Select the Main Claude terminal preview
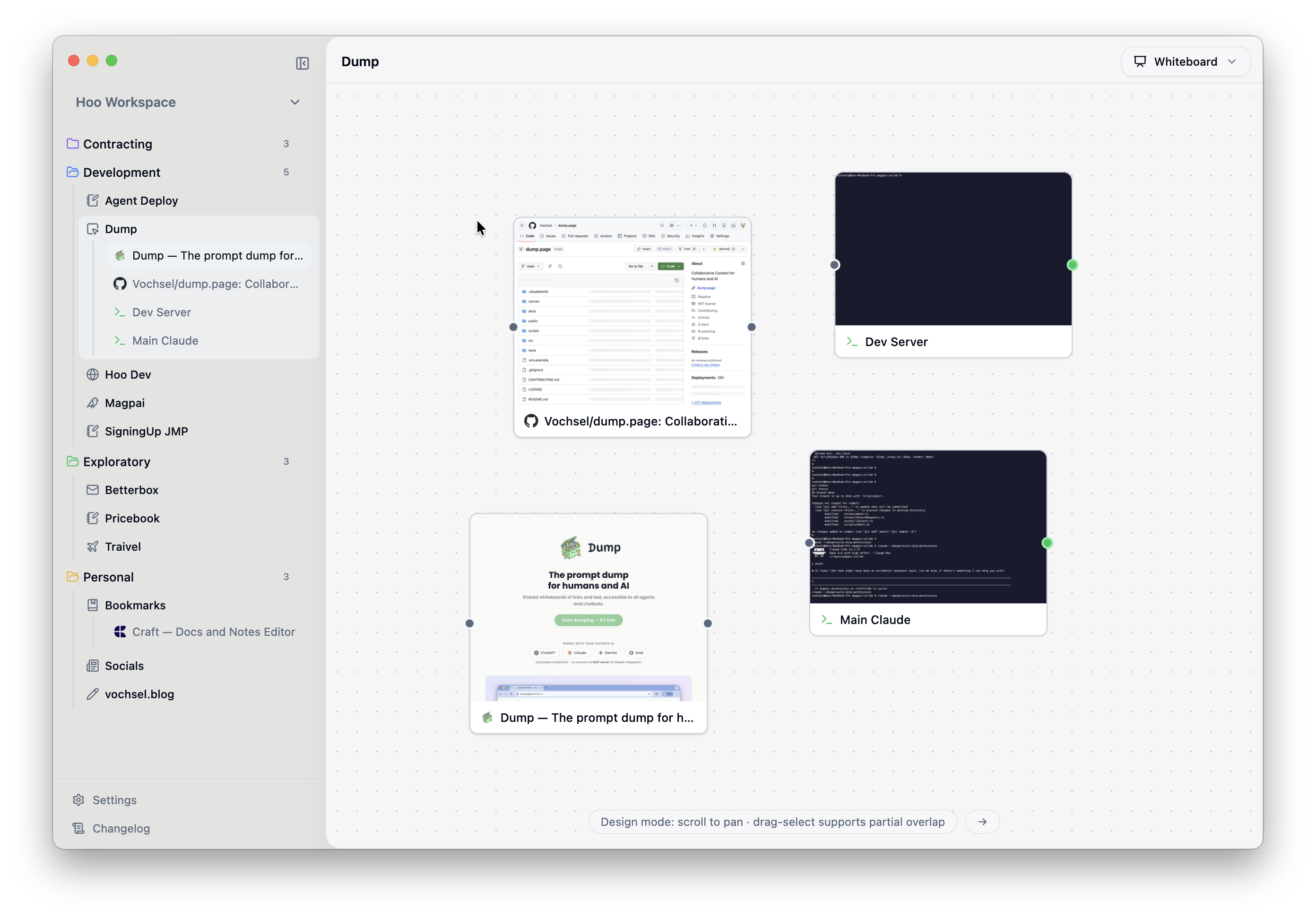The width and height of the screenshot is (1316, 919). pos(928,527)
